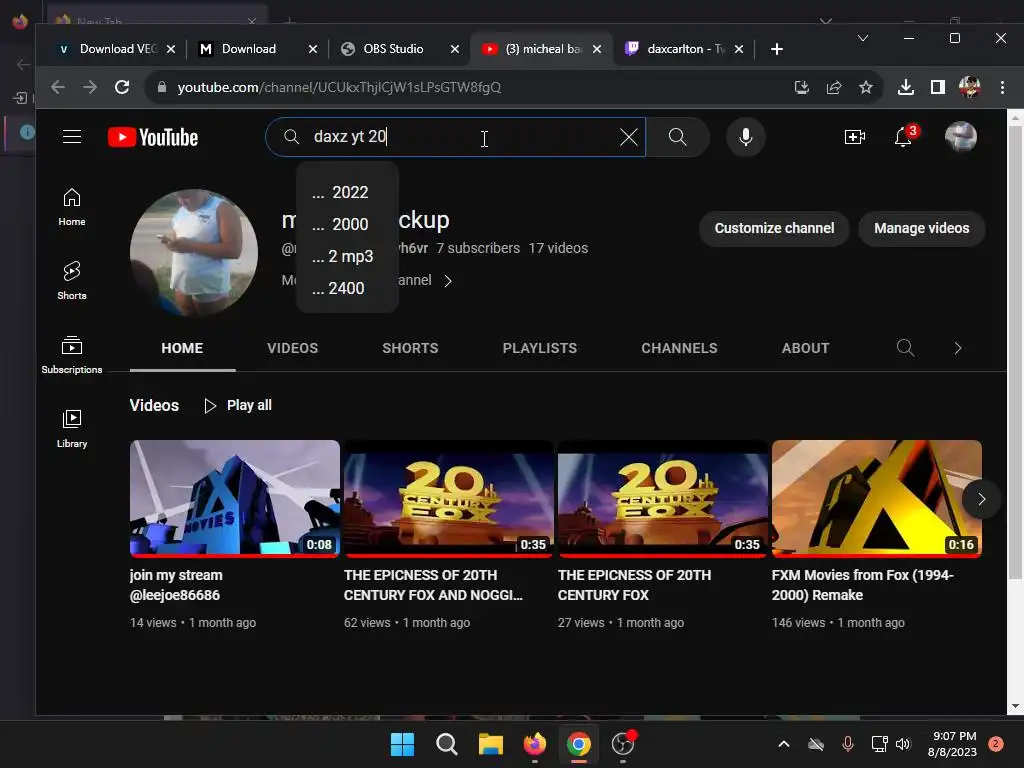1024x768 pixels.
Task: Open Chrome three-dot menu
Action: coord(1002,87)
